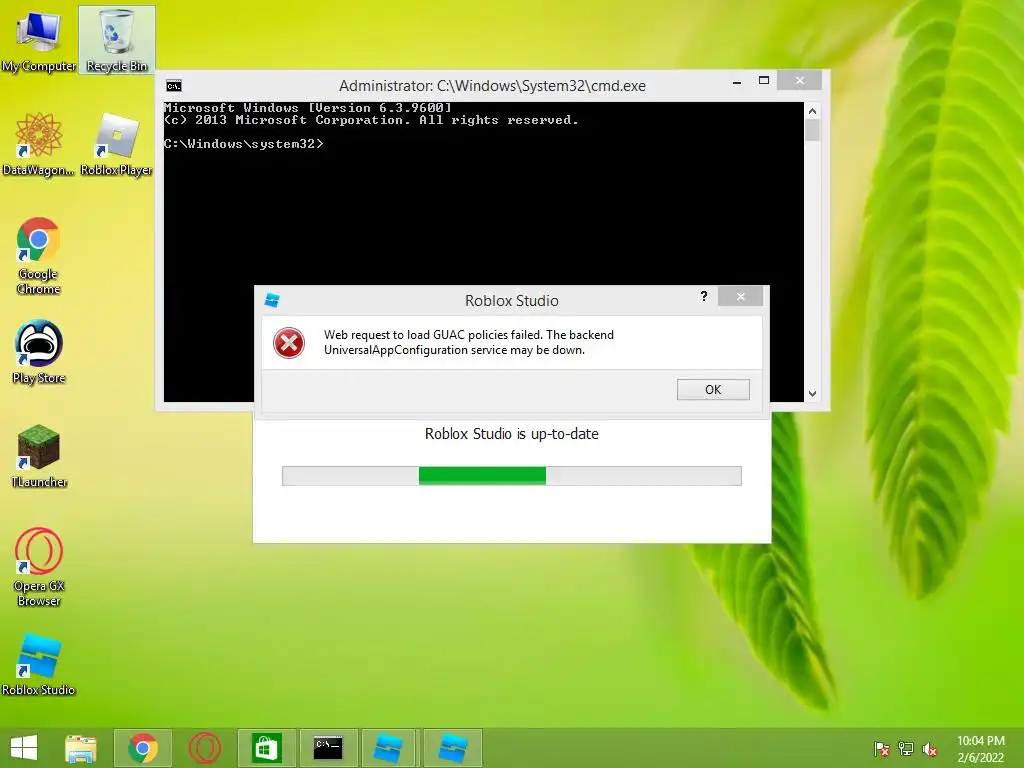The height and width of the screenshot is (768, 1024).
Task: Click the muted volume tray icon
Action: tap(929, 749)
